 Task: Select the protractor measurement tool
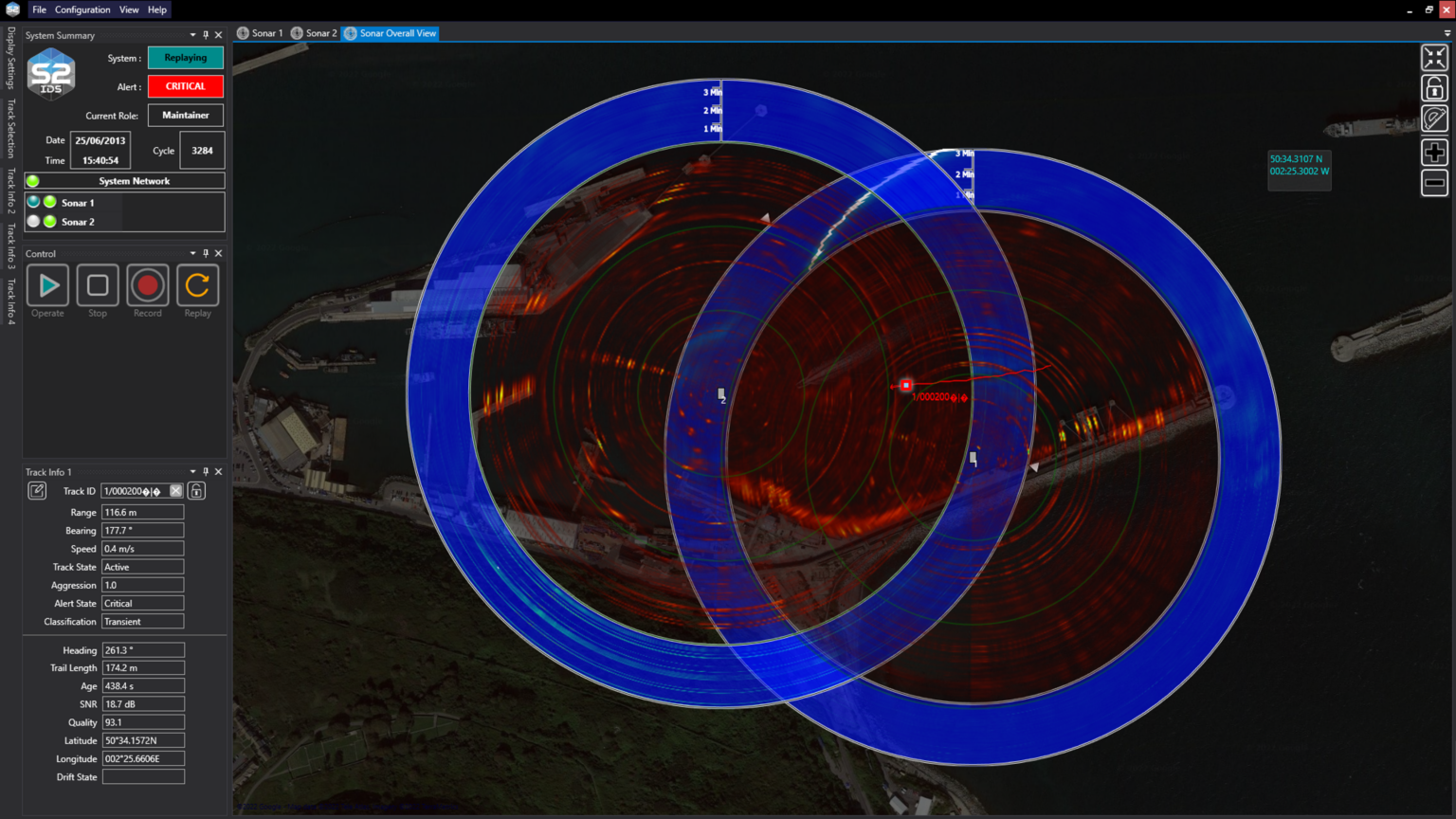pos(1434,118)
